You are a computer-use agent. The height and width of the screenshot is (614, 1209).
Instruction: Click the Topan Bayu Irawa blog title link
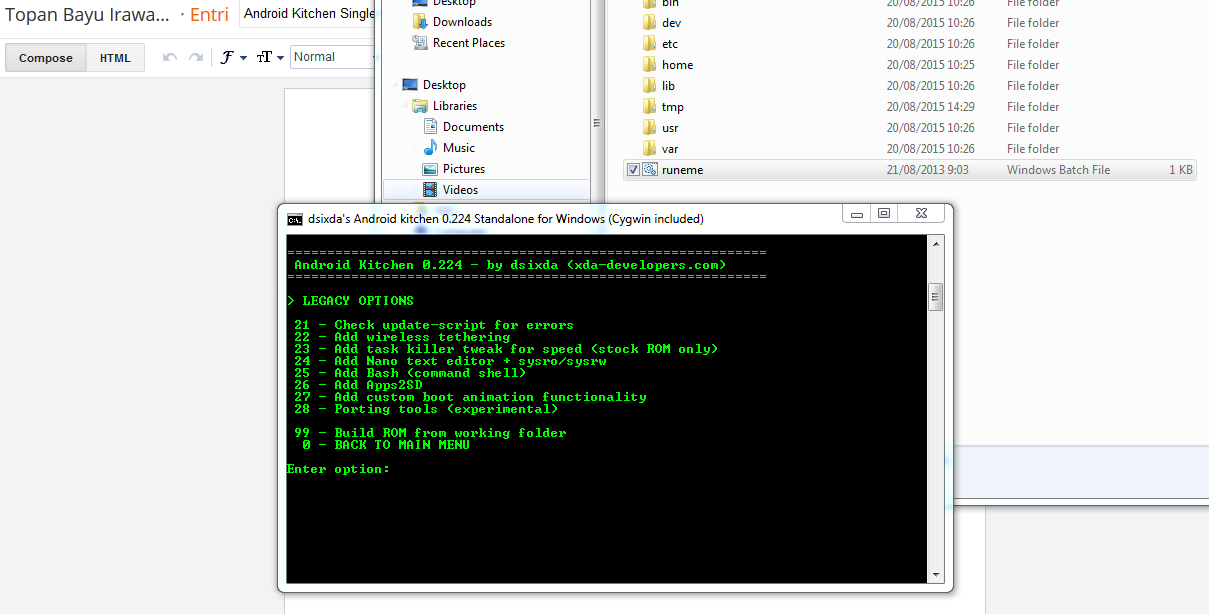tap(88, 15)
